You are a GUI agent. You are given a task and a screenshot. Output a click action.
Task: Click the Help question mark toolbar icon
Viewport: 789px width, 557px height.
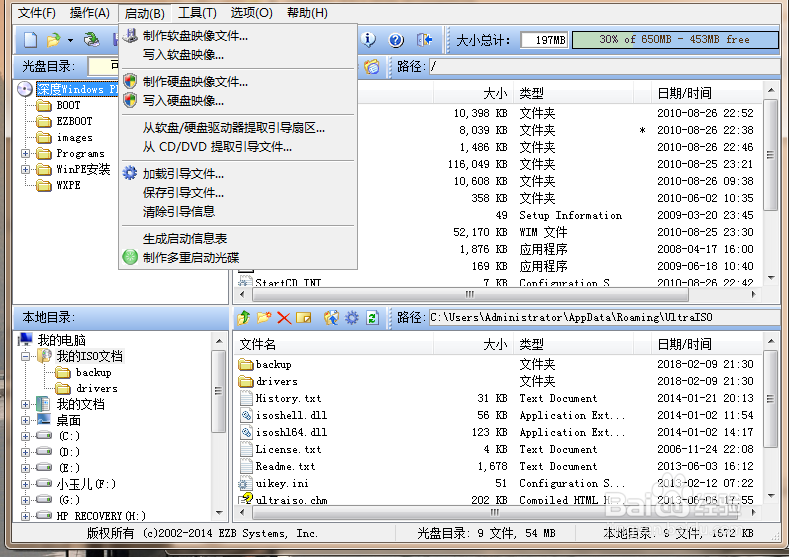click(397, 40)
